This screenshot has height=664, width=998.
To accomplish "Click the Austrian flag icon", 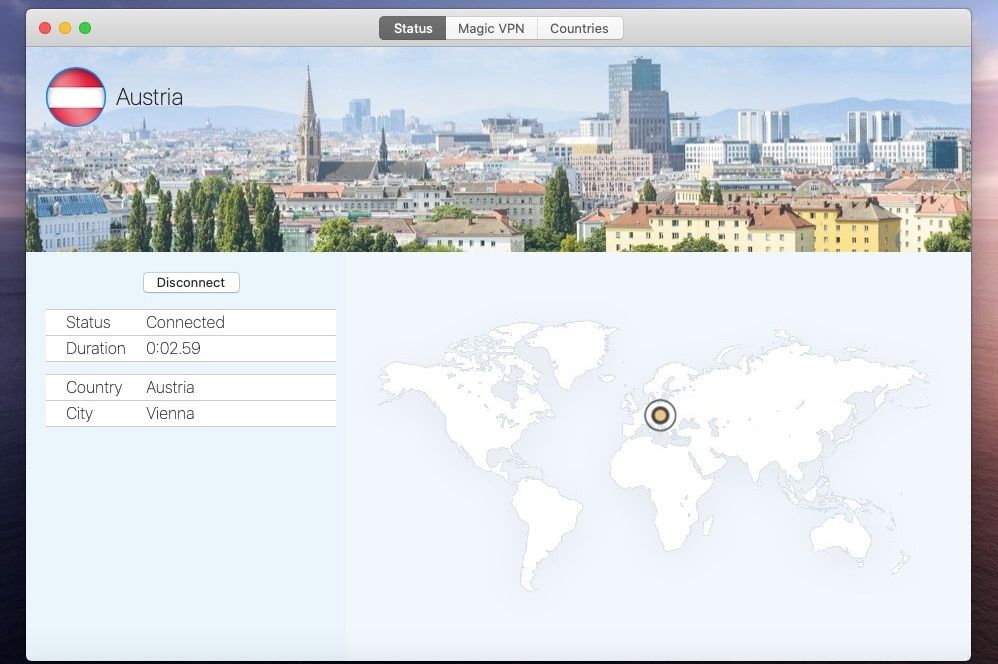I will click(75, 97).
